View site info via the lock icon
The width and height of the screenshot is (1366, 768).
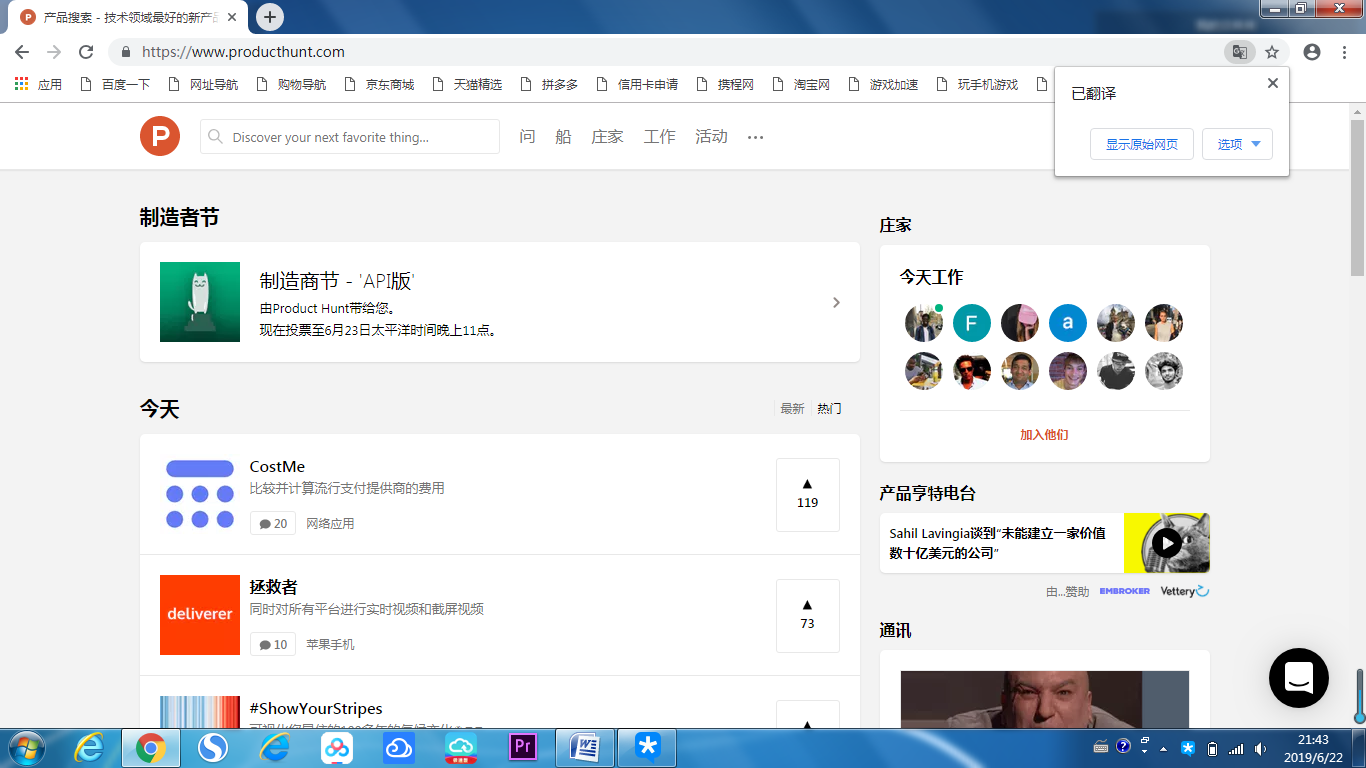click(126, 52)
